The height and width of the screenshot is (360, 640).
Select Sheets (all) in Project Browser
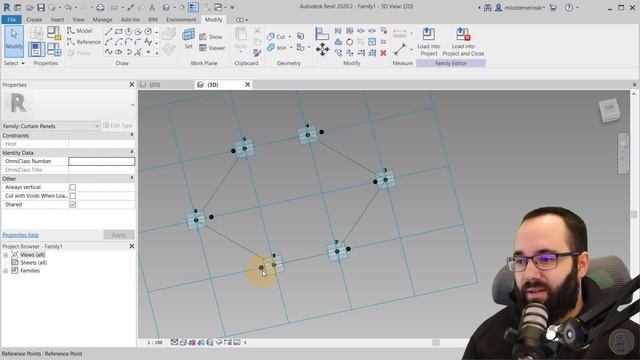click(33, 262)
